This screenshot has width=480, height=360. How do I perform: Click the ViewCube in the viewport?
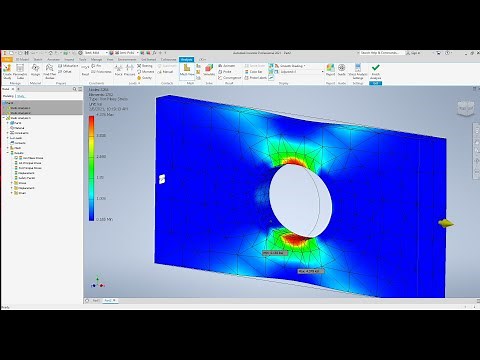pos(466,108)
